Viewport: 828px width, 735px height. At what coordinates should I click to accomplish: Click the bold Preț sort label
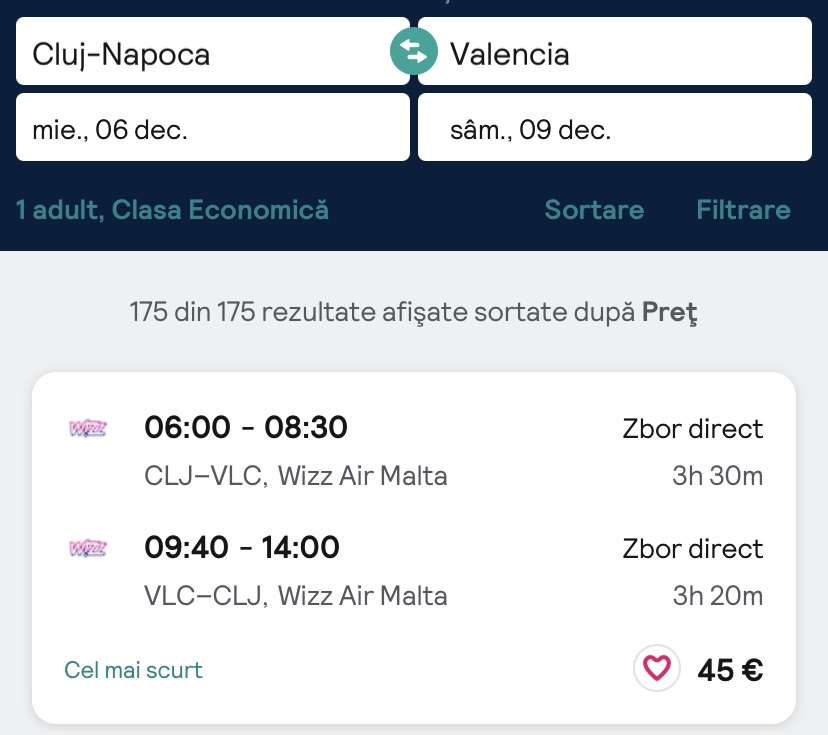[x=669, y=312]
